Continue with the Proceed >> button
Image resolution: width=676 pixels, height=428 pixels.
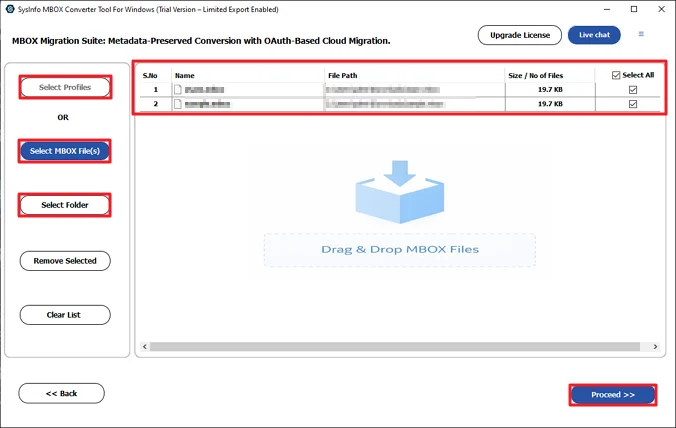coord(613,395)
